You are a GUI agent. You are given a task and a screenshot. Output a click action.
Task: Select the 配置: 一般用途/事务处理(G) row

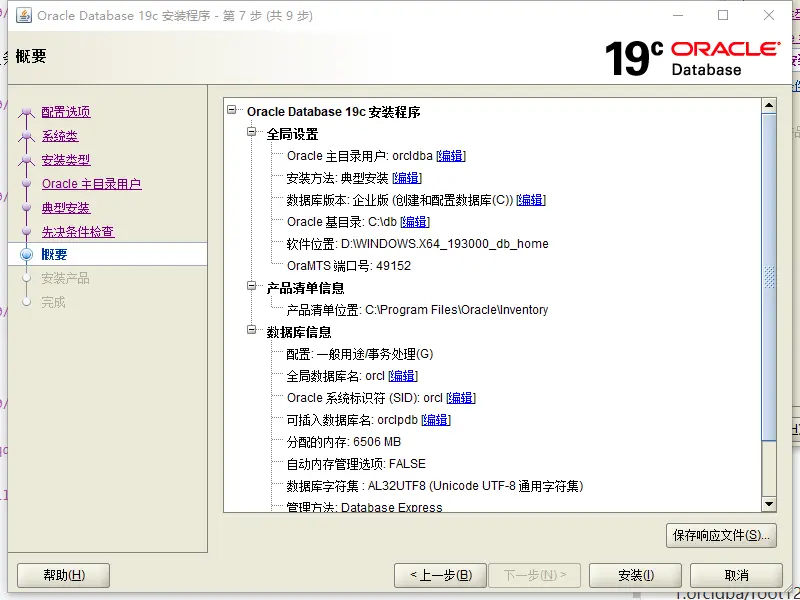coord(360,354)
